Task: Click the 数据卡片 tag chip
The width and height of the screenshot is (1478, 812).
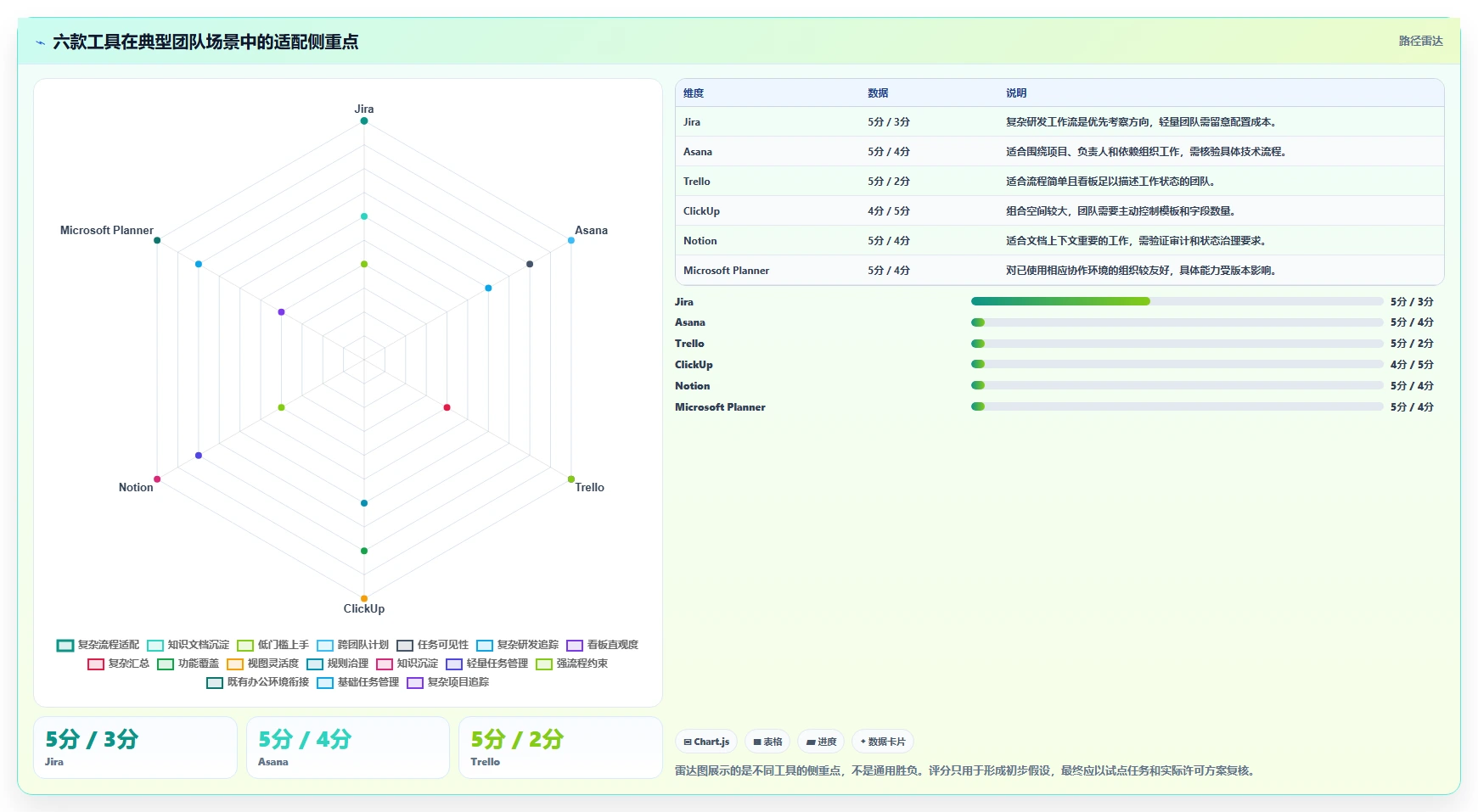Action: pos(883,742)
